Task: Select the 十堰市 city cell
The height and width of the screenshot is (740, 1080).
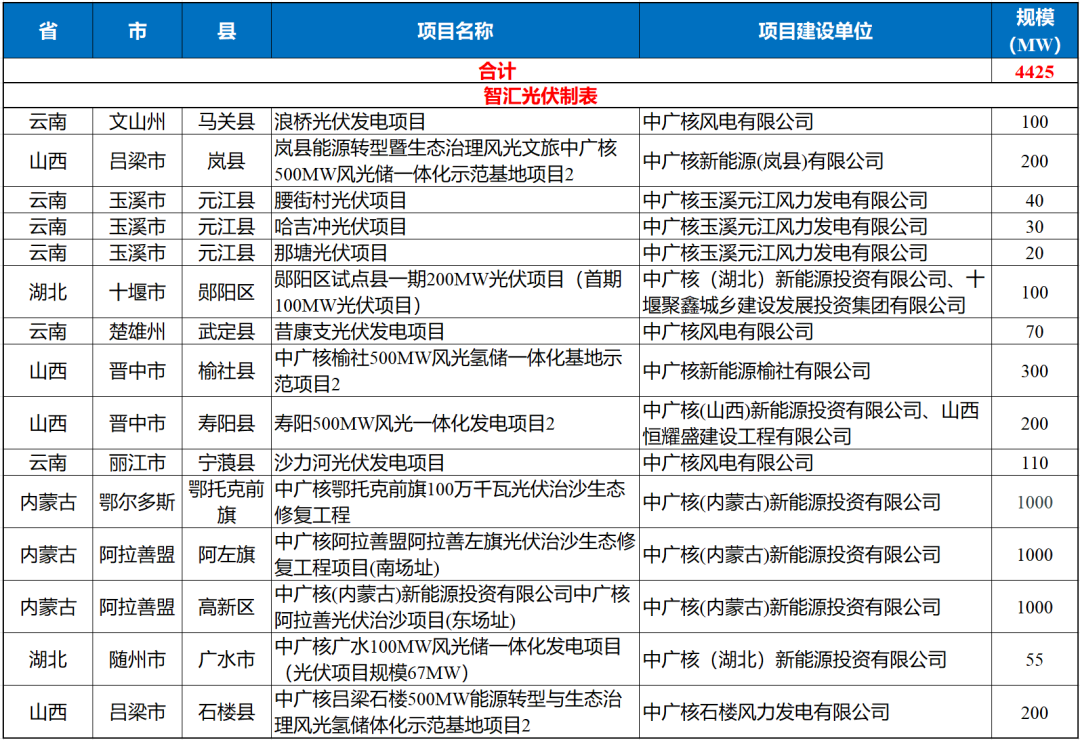Action: click(137, 291)
